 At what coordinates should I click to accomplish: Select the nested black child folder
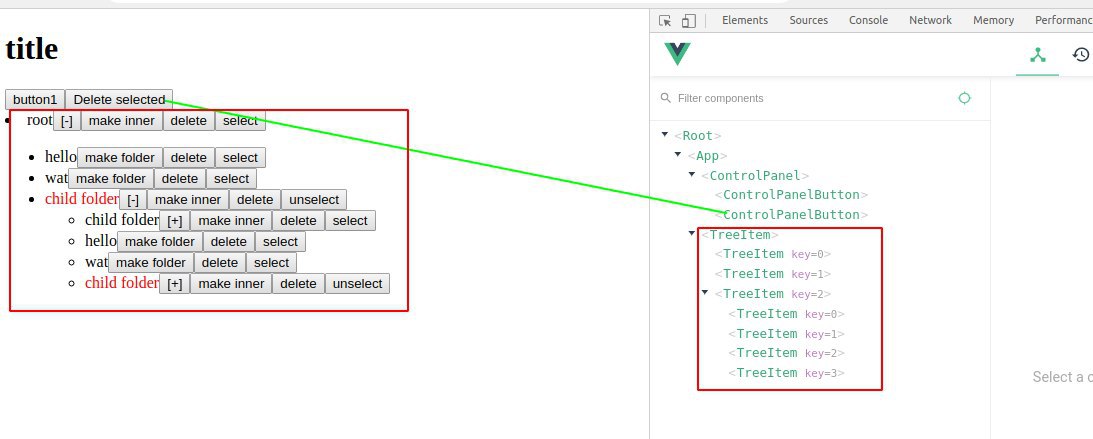[350, 221]
